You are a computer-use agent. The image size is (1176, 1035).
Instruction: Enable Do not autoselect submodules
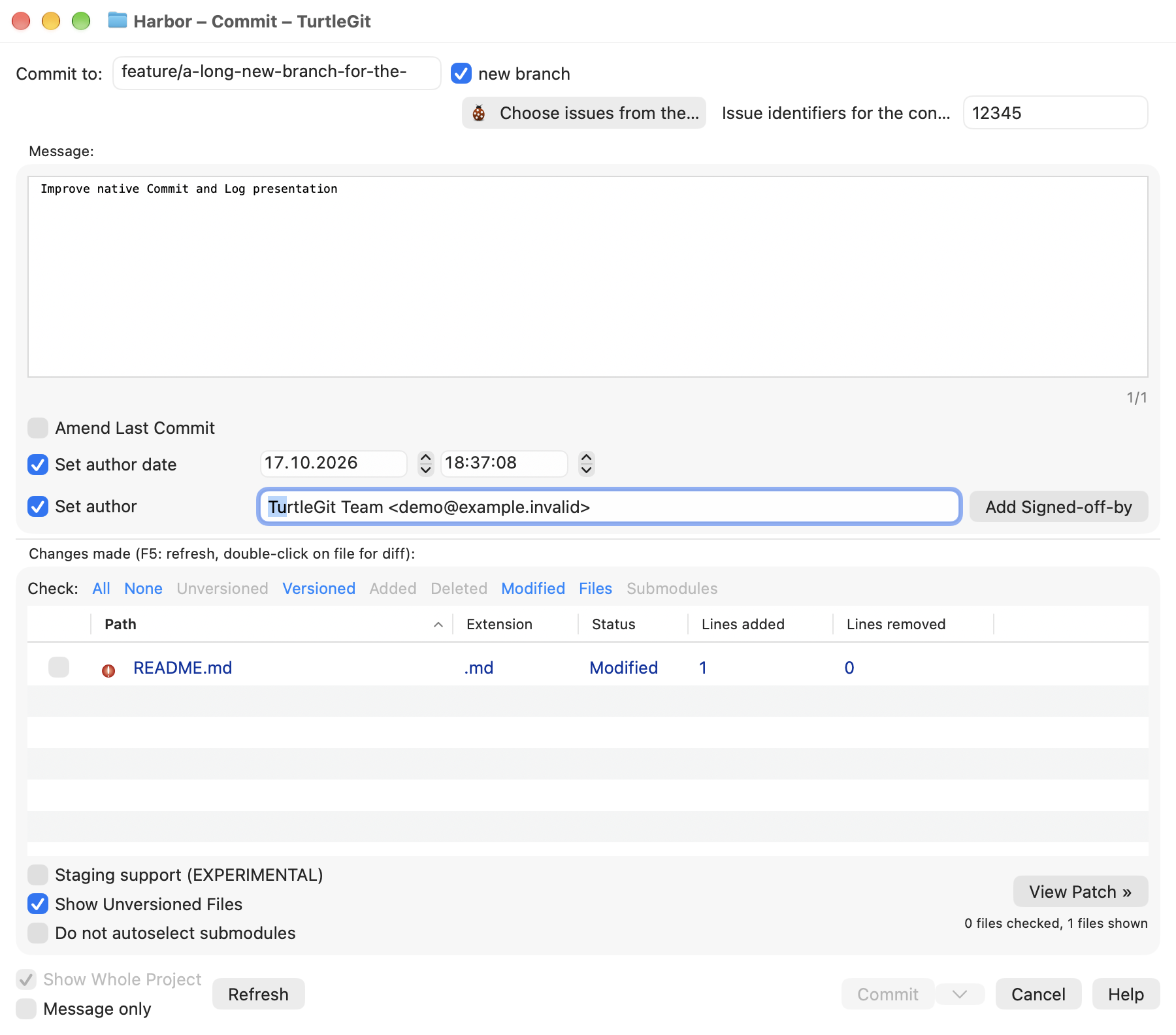(38, 933)
